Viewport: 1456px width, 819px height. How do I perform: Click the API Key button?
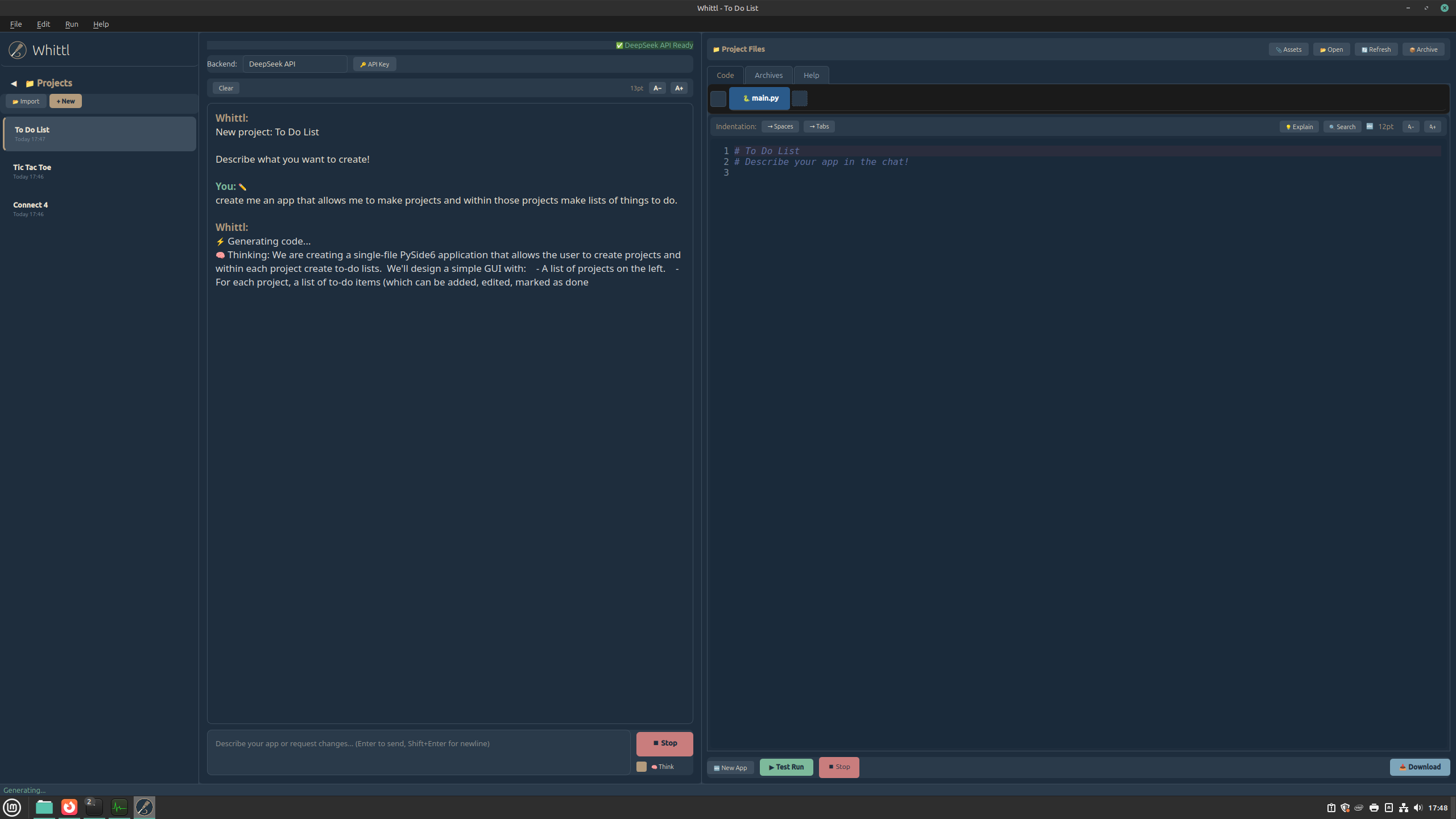(375, 64)
